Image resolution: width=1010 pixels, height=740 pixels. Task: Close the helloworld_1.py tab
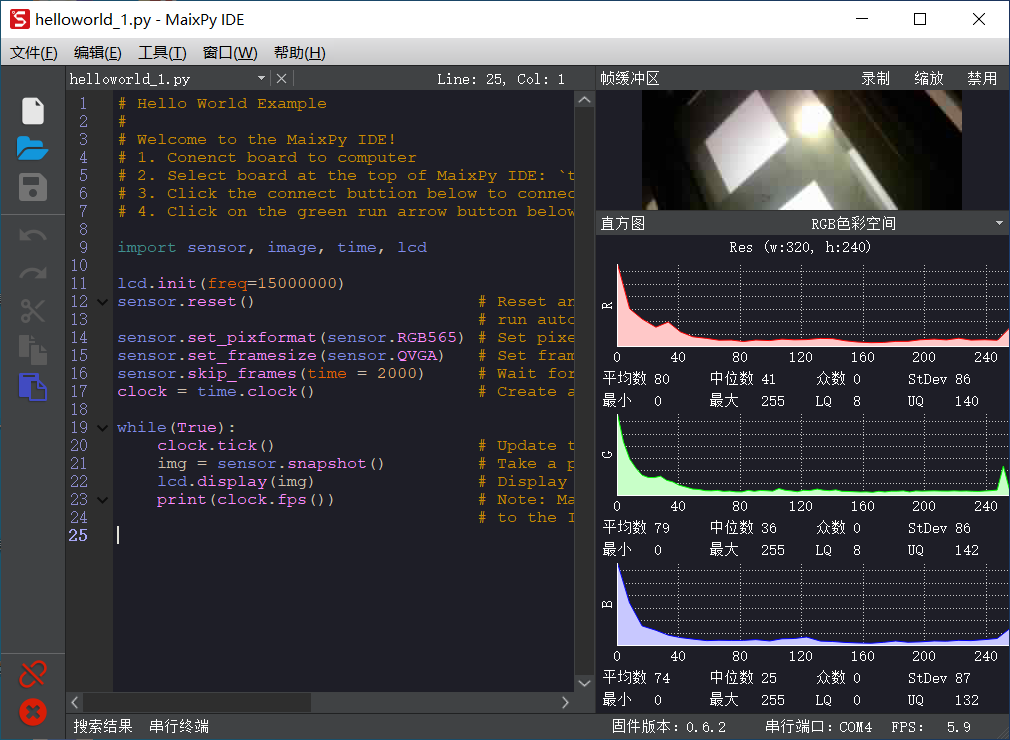click(281, 77)
